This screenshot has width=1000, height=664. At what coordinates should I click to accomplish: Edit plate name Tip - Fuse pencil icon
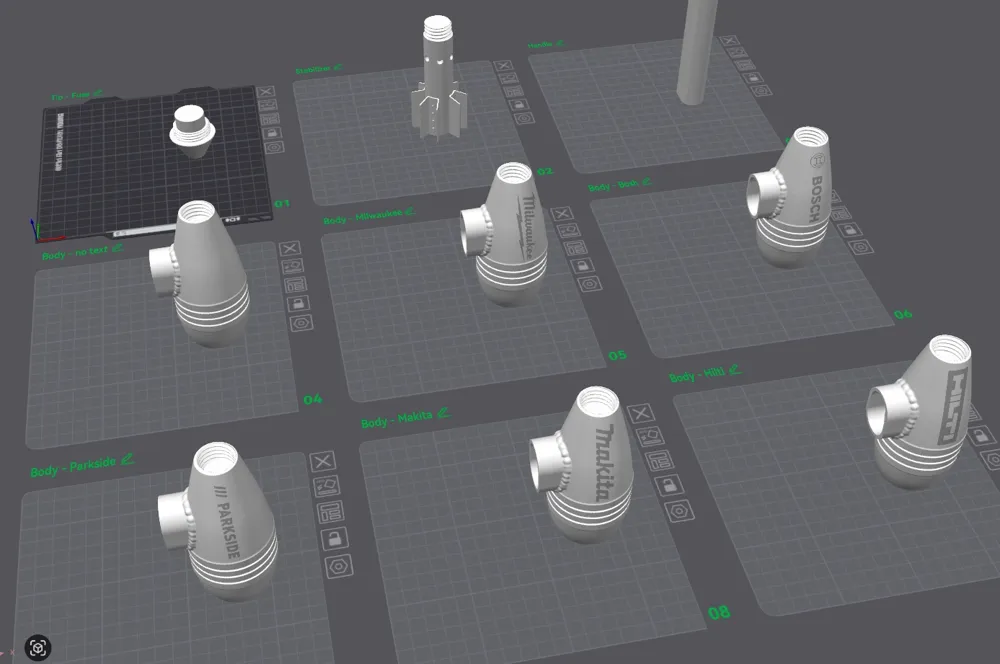coord(98,94)
